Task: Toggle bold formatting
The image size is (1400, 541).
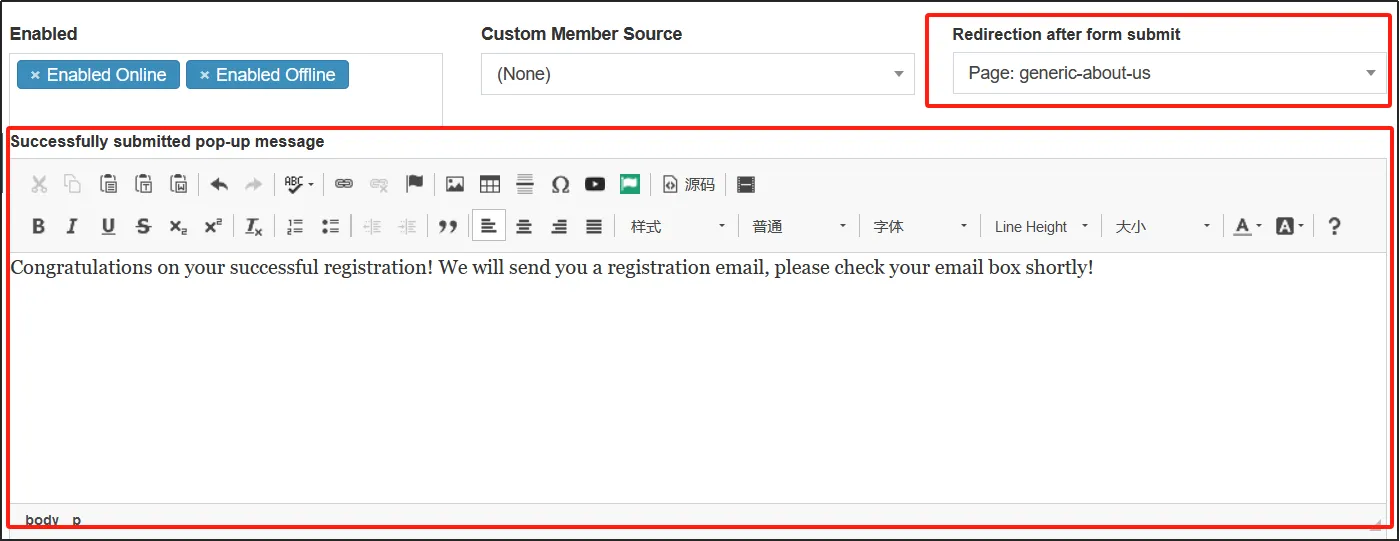Action: [39, 227]
